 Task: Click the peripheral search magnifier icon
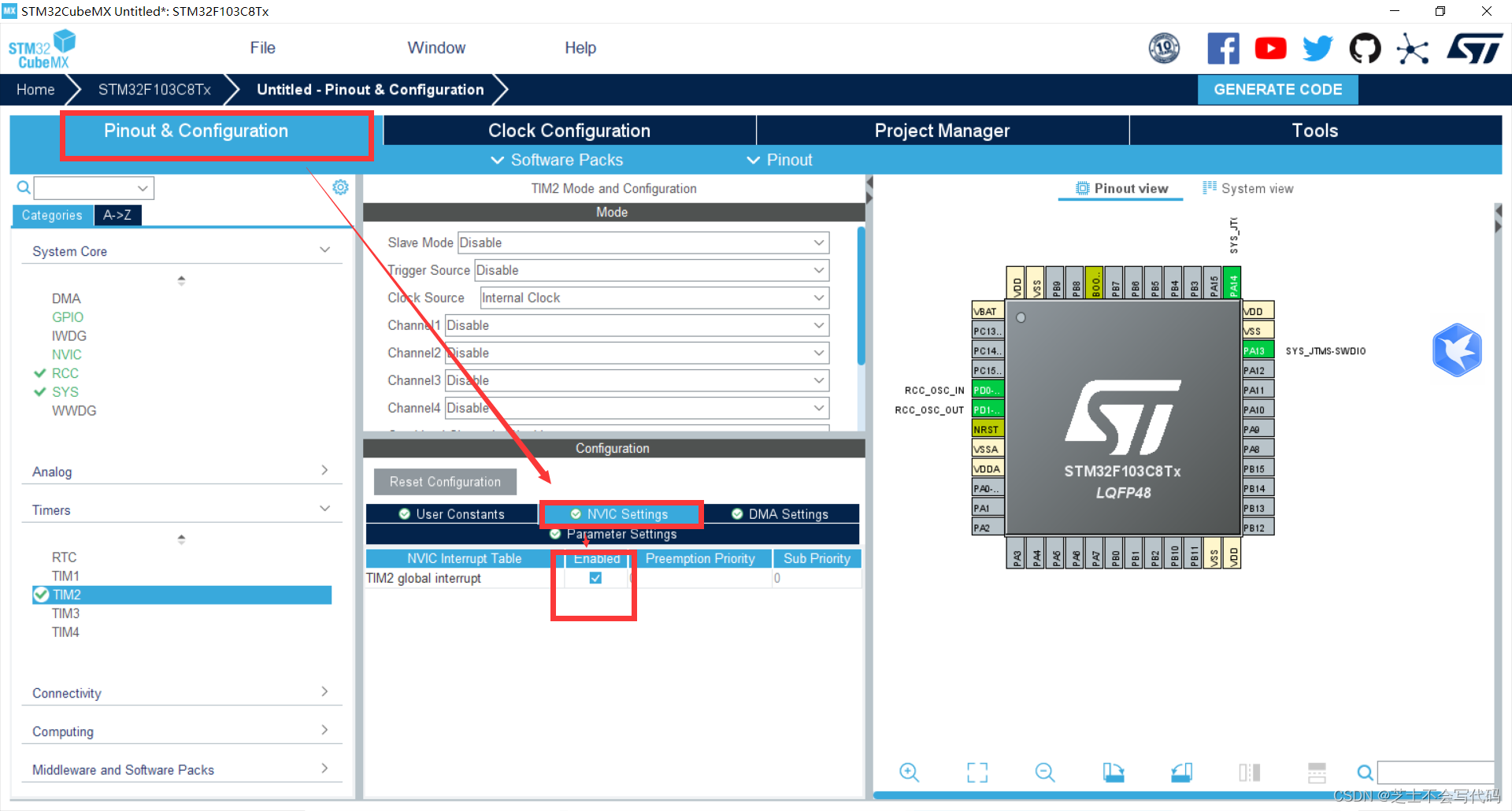pyautogui.click(x=24, y=187)
